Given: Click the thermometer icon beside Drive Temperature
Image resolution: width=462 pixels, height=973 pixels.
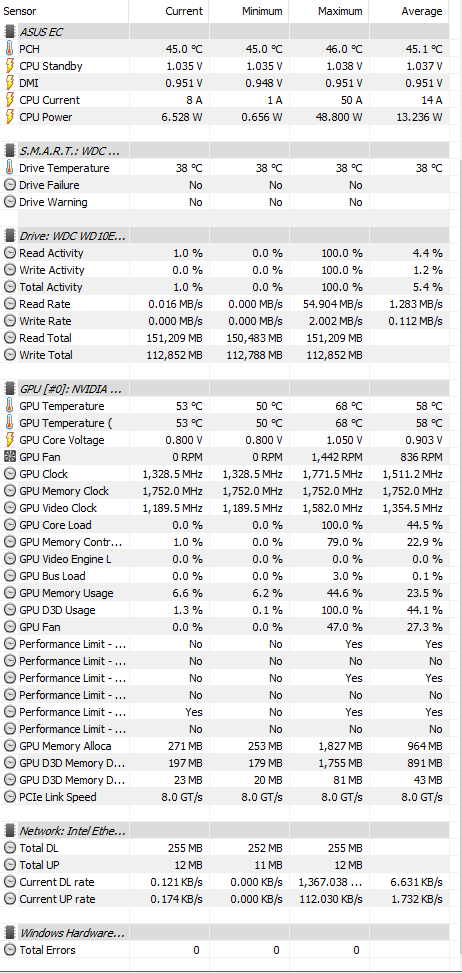Looking at the screenshot, I should (x=9, y=168).
